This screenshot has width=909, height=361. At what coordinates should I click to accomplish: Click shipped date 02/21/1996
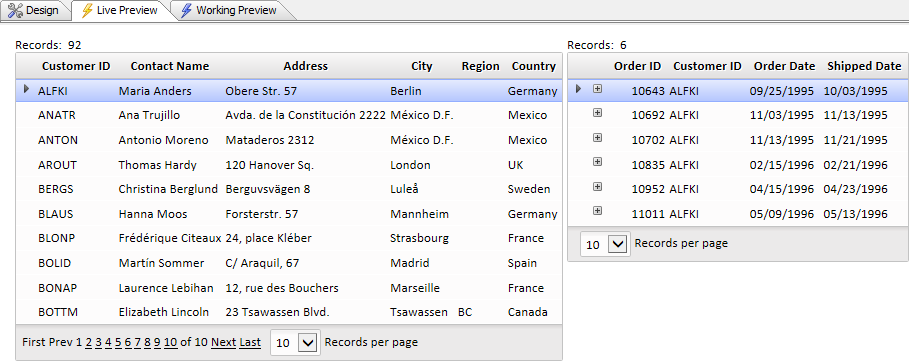(856, 165)
